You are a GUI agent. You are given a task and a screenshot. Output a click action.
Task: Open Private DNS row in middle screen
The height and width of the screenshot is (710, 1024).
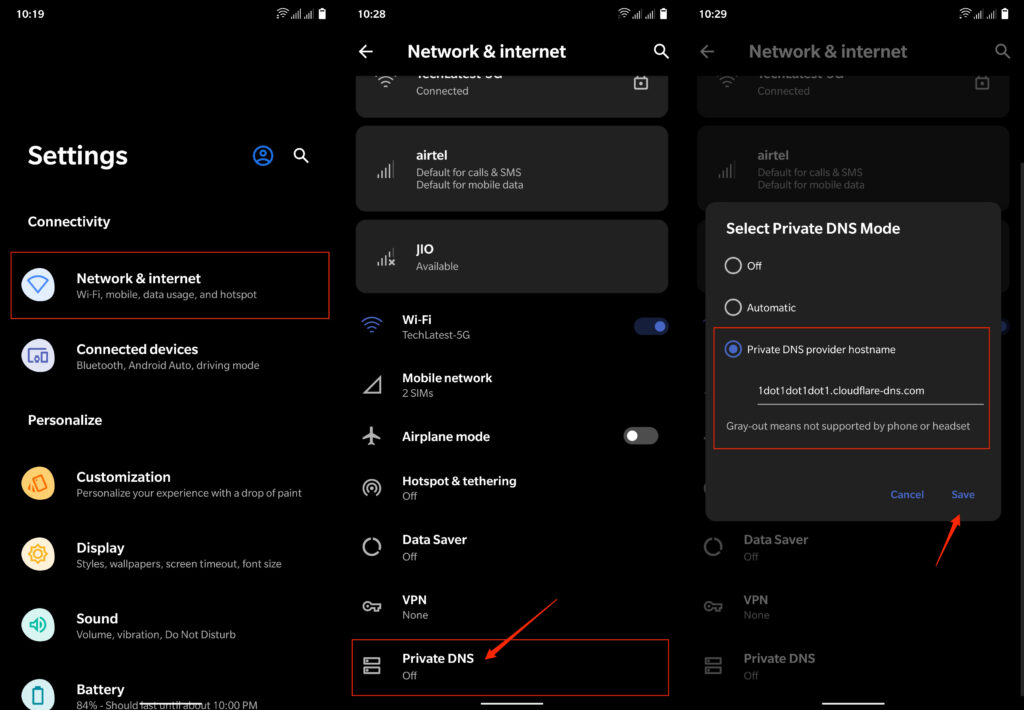511,667
